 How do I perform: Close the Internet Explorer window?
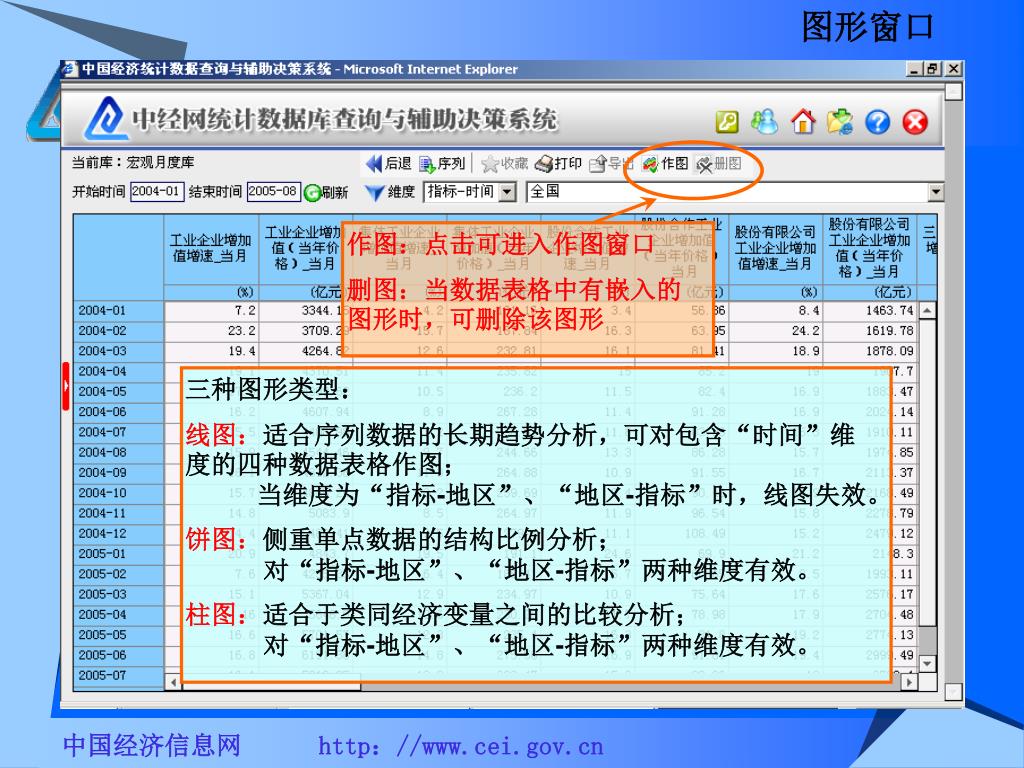tap(953, 69)
